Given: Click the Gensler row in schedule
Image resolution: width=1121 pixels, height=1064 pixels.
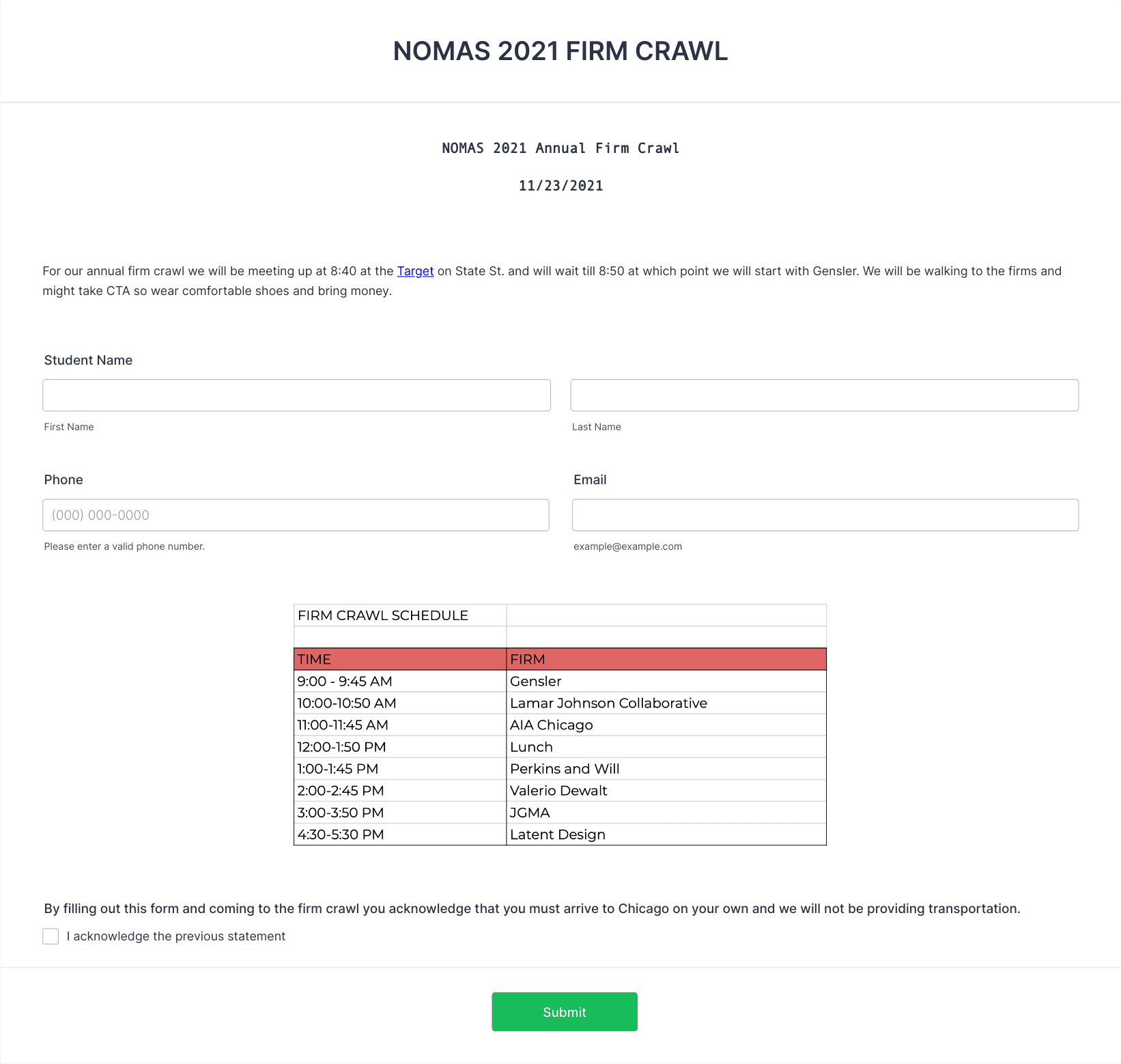Looking at the screenshot, I should pyautogui.click(x=560, y=681).
